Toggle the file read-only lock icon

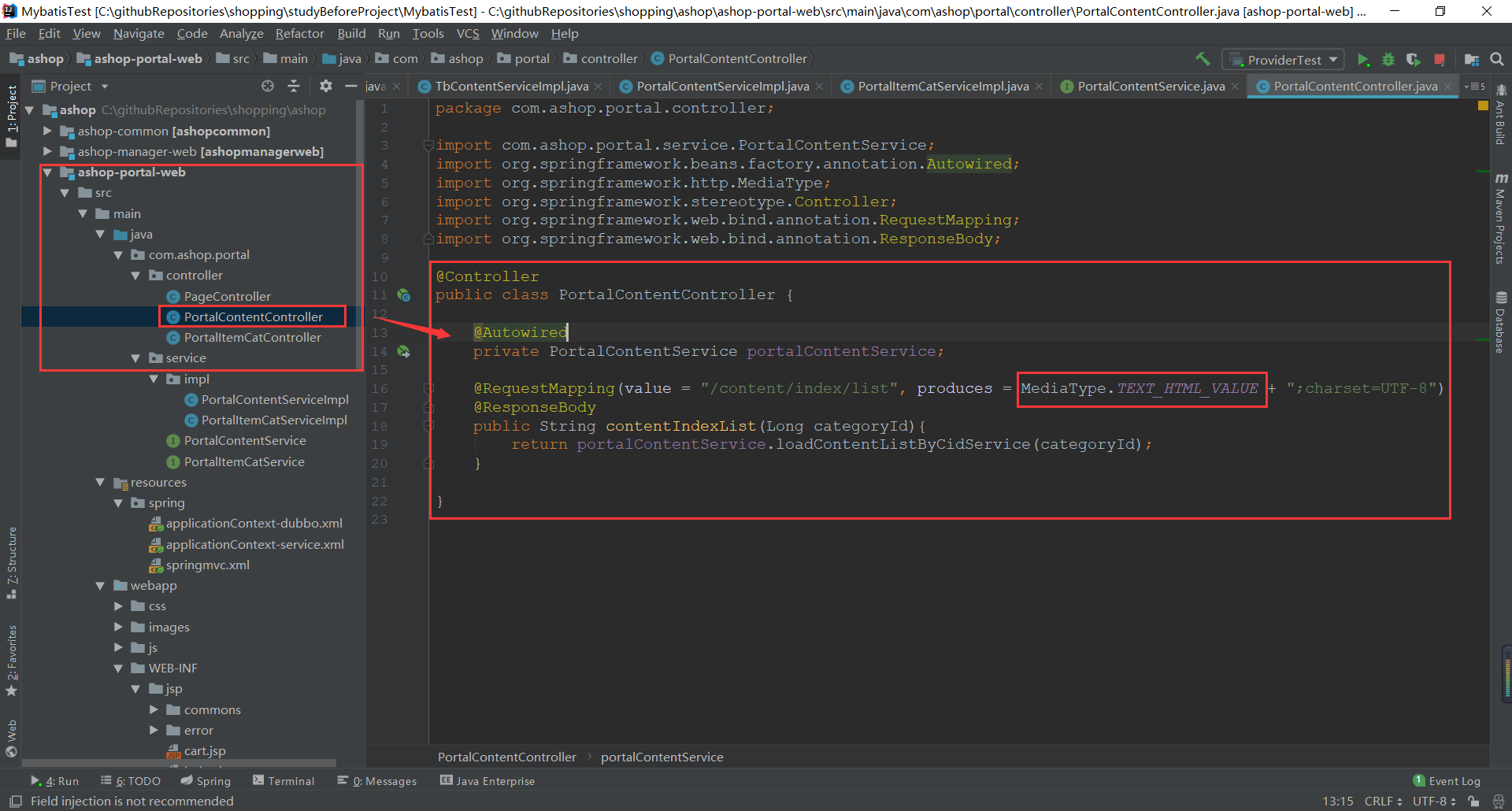[x=1473, y=802]
